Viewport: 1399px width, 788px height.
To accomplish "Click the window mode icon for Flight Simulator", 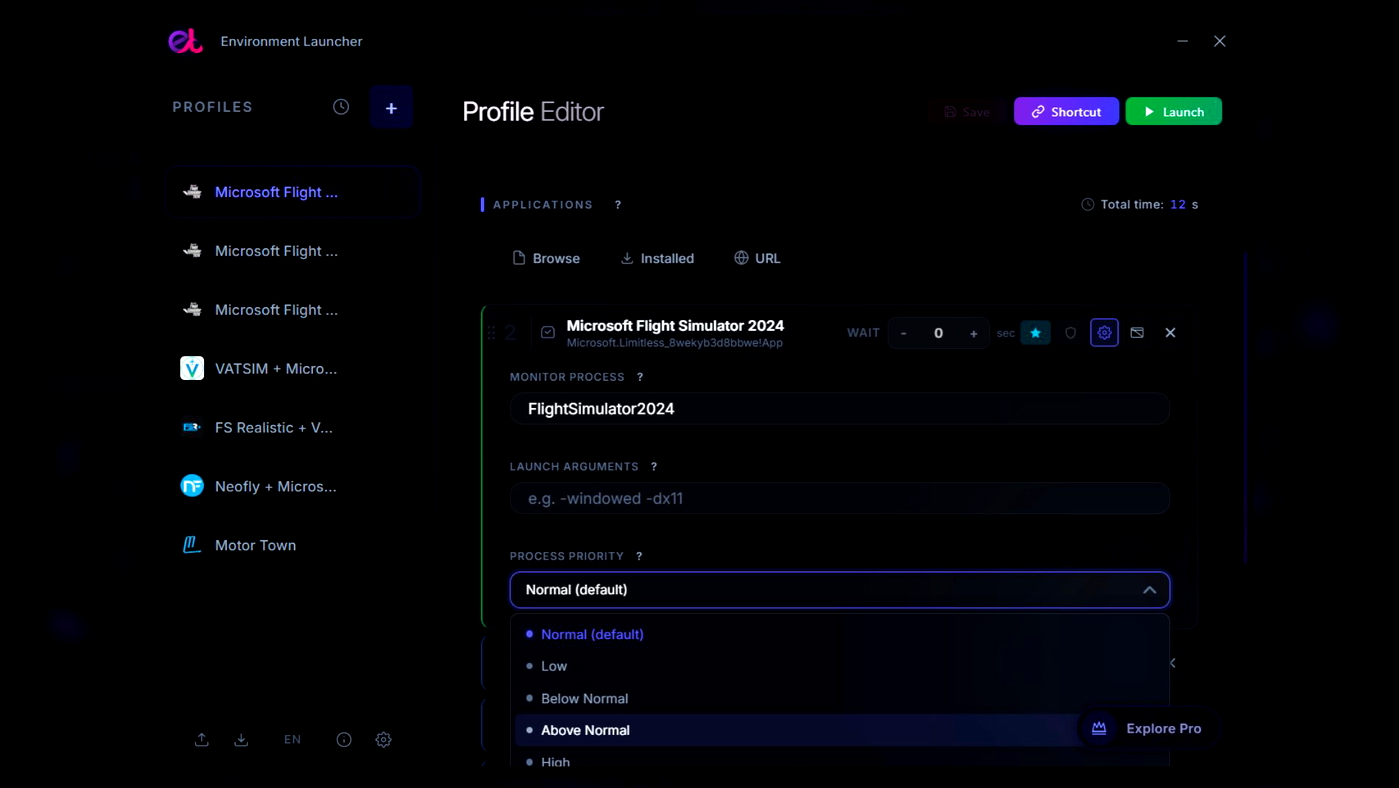I will tap(1137, 333).
